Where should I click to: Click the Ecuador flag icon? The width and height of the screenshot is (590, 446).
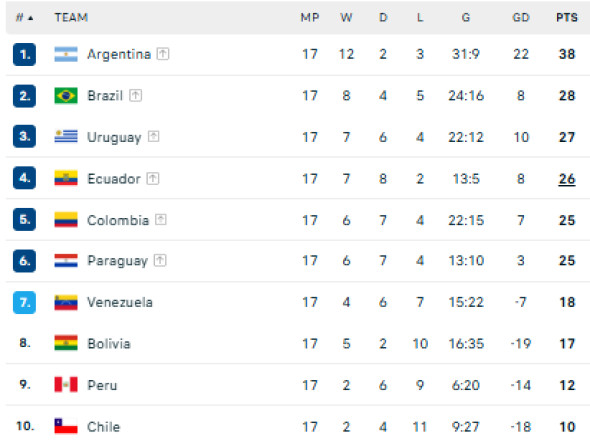pyautogui.click(x=66, y=178)
